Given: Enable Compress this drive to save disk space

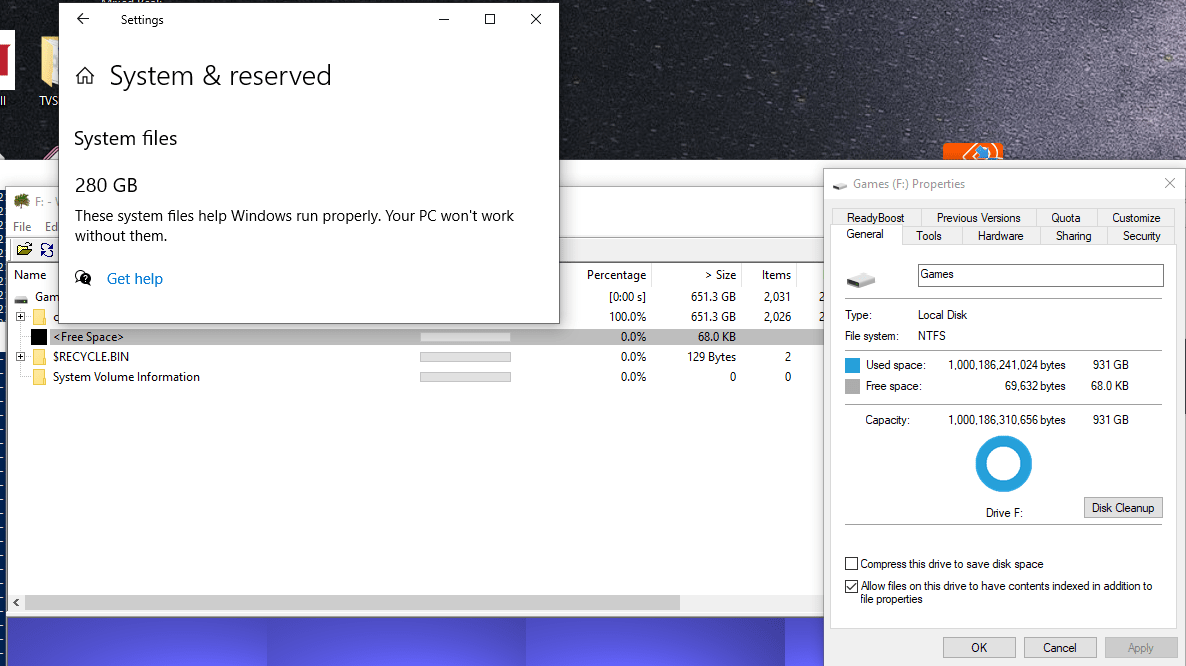Looking at the screenshot, I should click(x=852, y=563).
